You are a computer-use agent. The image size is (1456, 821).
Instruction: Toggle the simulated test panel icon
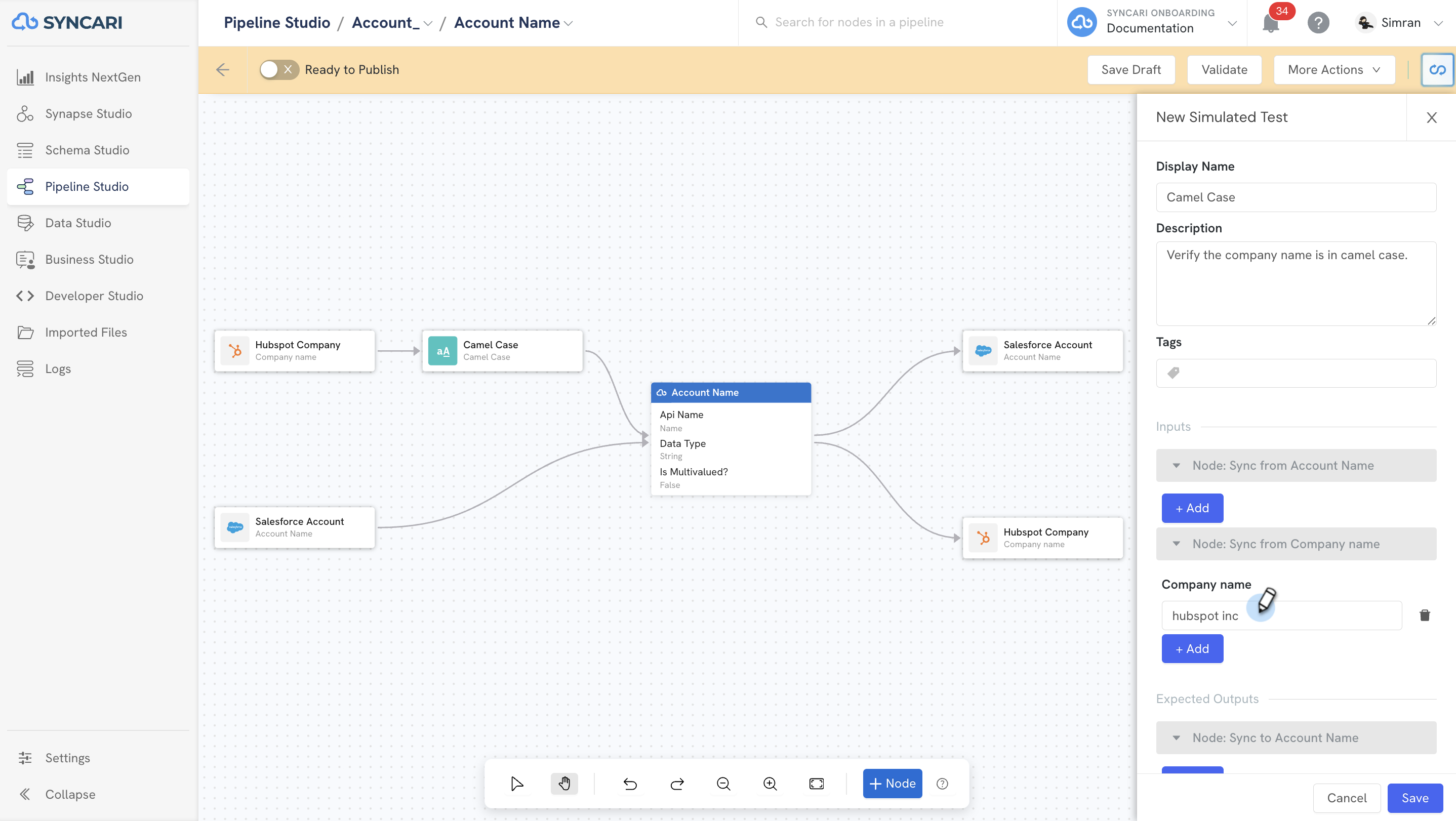coord(1437,69)
